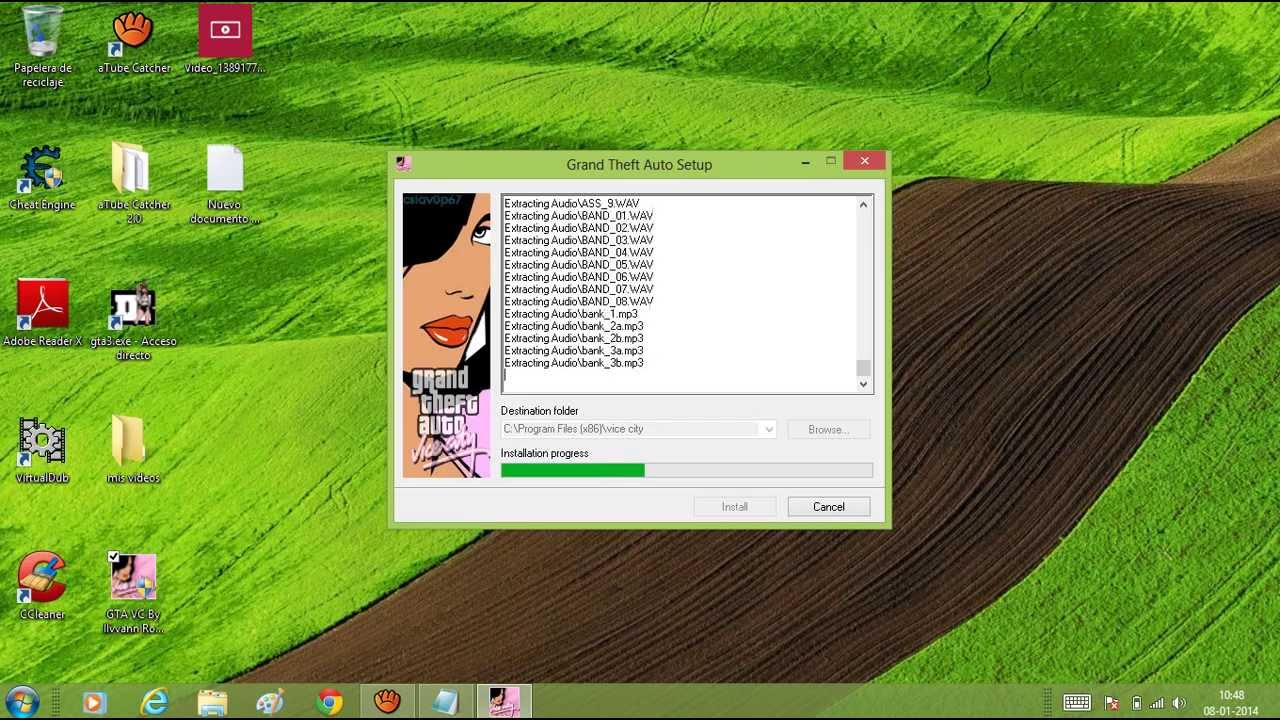Click the greyed-out Browse button
The image size is (1280, 720).
point(828,429)
